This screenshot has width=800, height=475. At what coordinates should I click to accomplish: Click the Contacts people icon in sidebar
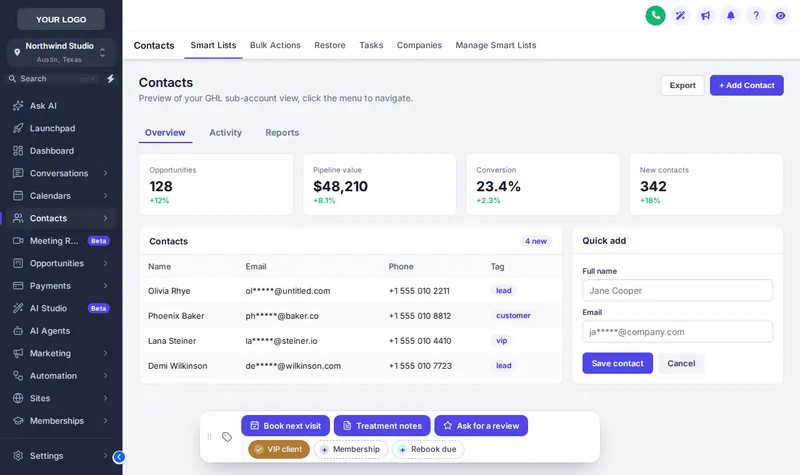click(x=18, y=218)
